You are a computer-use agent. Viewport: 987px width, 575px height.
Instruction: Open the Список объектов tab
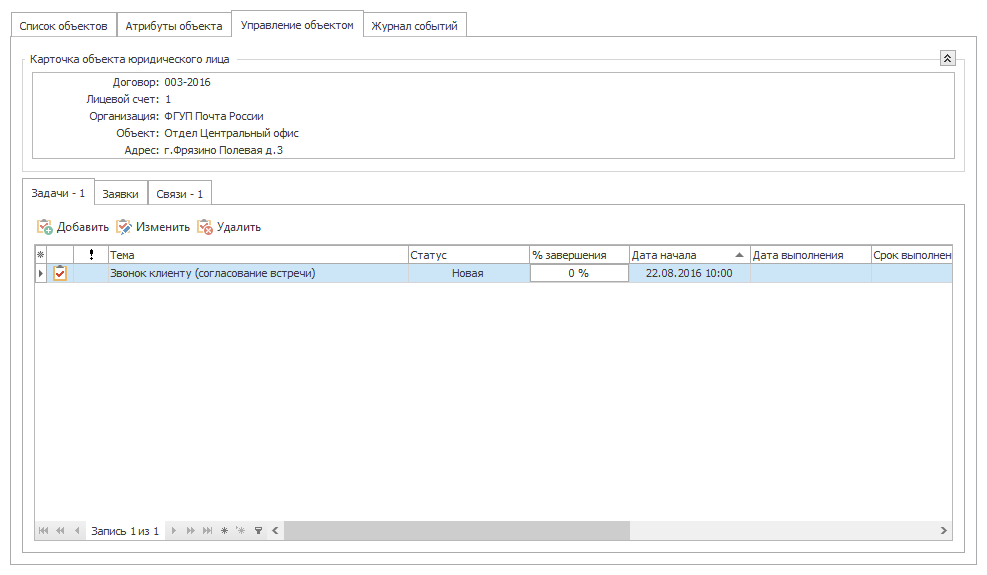click(64, 26)
